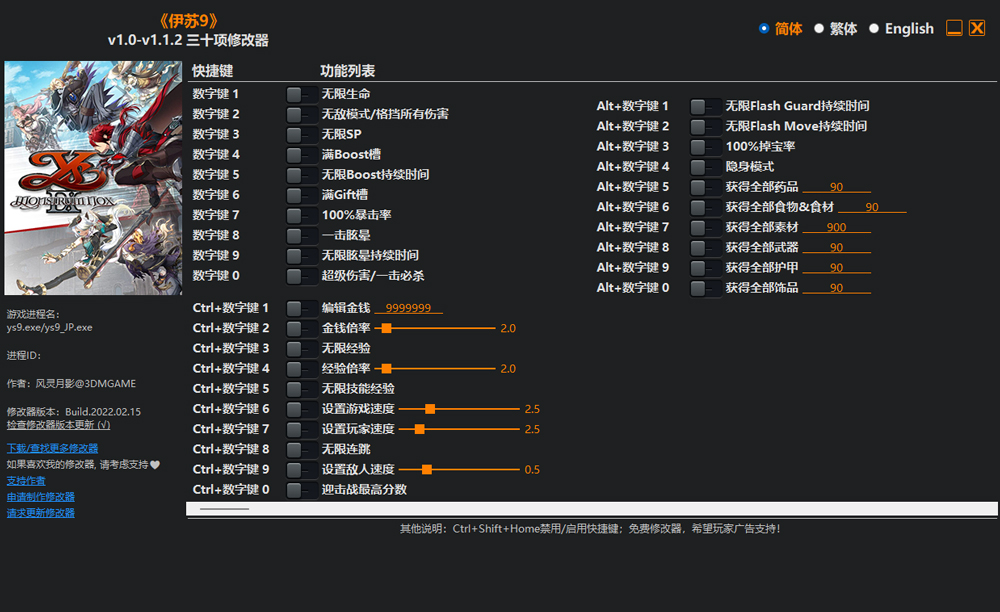Enable 超级伤害/一击必杀 toggle
Viewport: 1000px width, 612px height.
tap(301, 276)
